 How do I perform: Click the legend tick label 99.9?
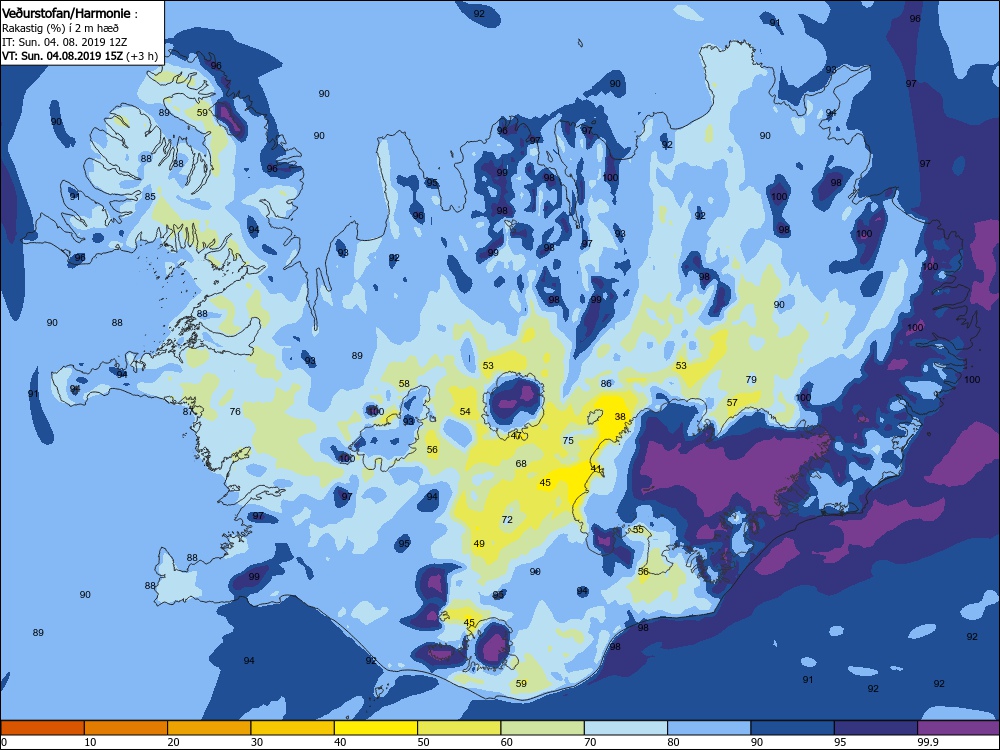[x=927, y=742]
